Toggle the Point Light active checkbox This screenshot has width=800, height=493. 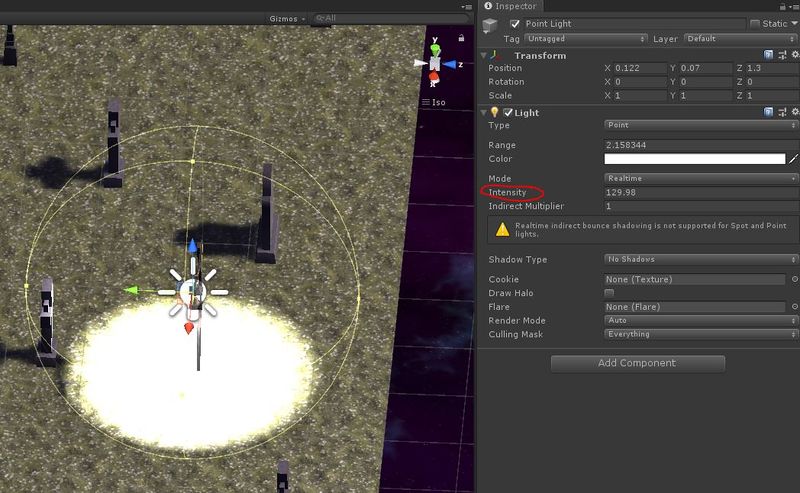click(515, 23)
